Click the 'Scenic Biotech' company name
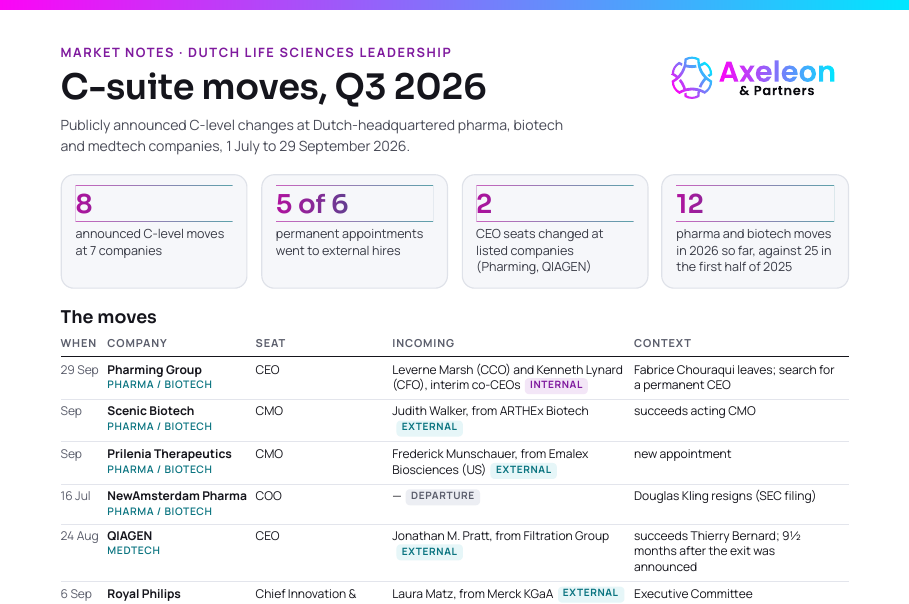This screenshot has height=604, width=909. coord(151,411)
